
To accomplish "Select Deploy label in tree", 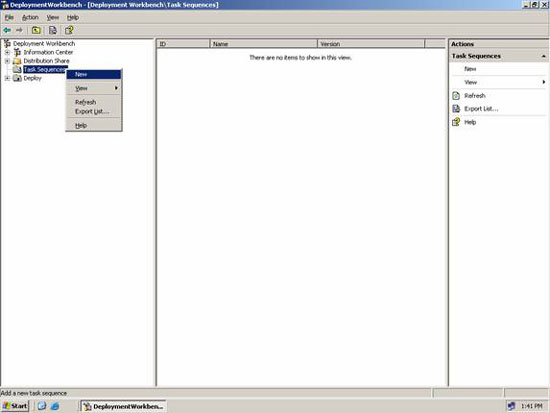I will click(32, 78).
